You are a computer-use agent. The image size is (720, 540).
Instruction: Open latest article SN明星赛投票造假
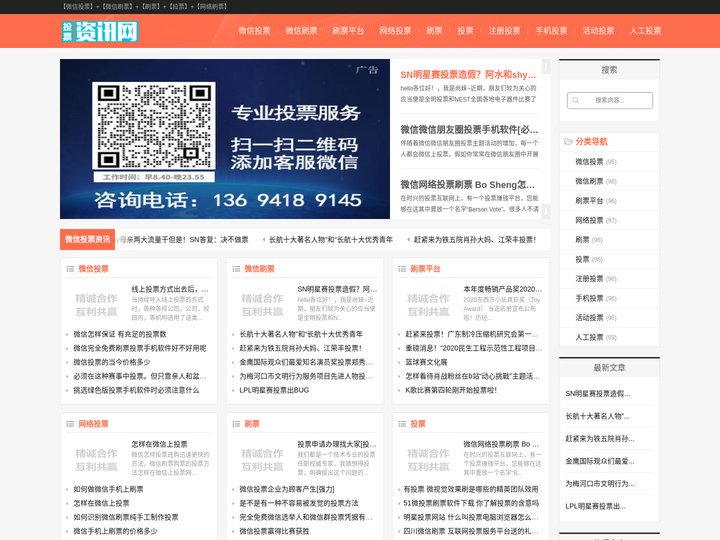597,394
